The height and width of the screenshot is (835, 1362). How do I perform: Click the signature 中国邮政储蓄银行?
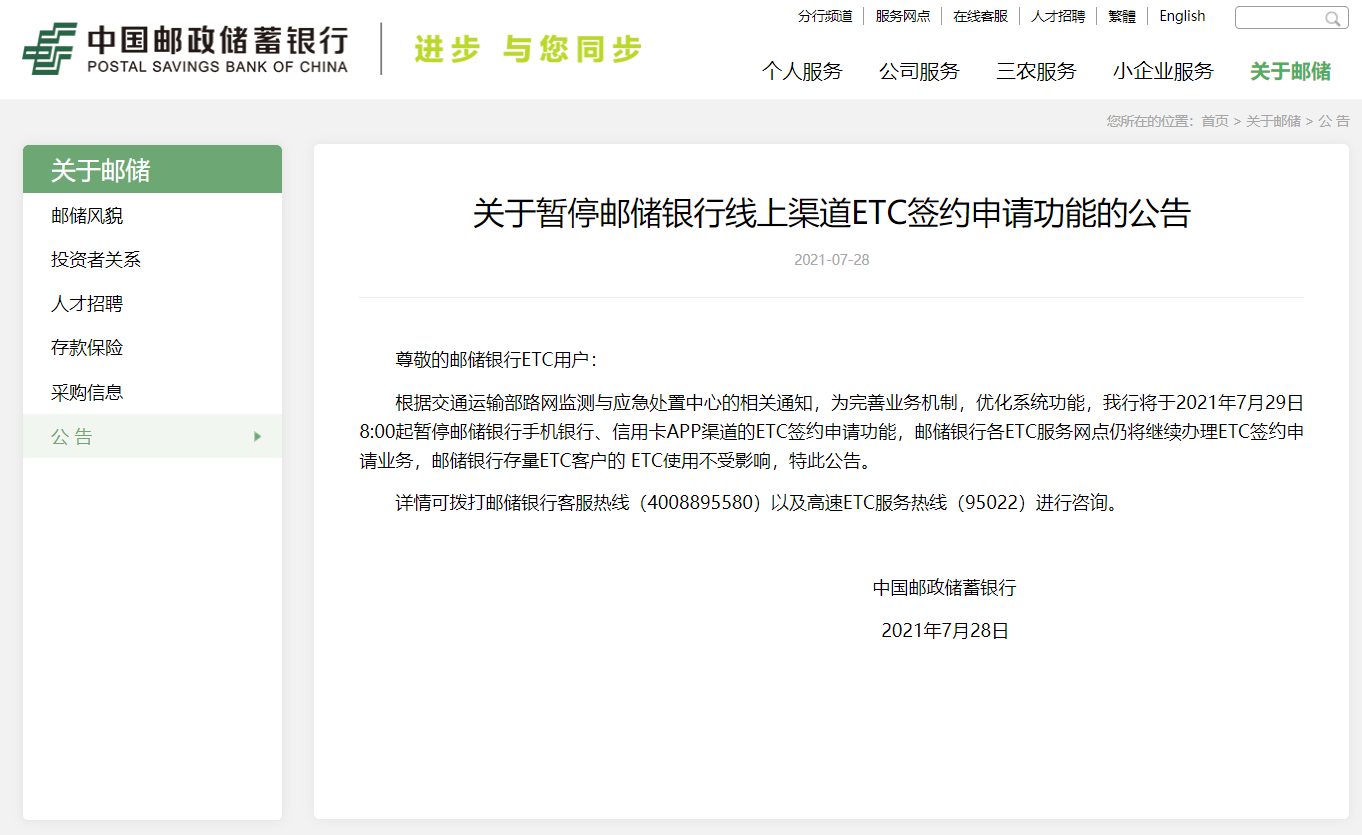coord(944,588)
